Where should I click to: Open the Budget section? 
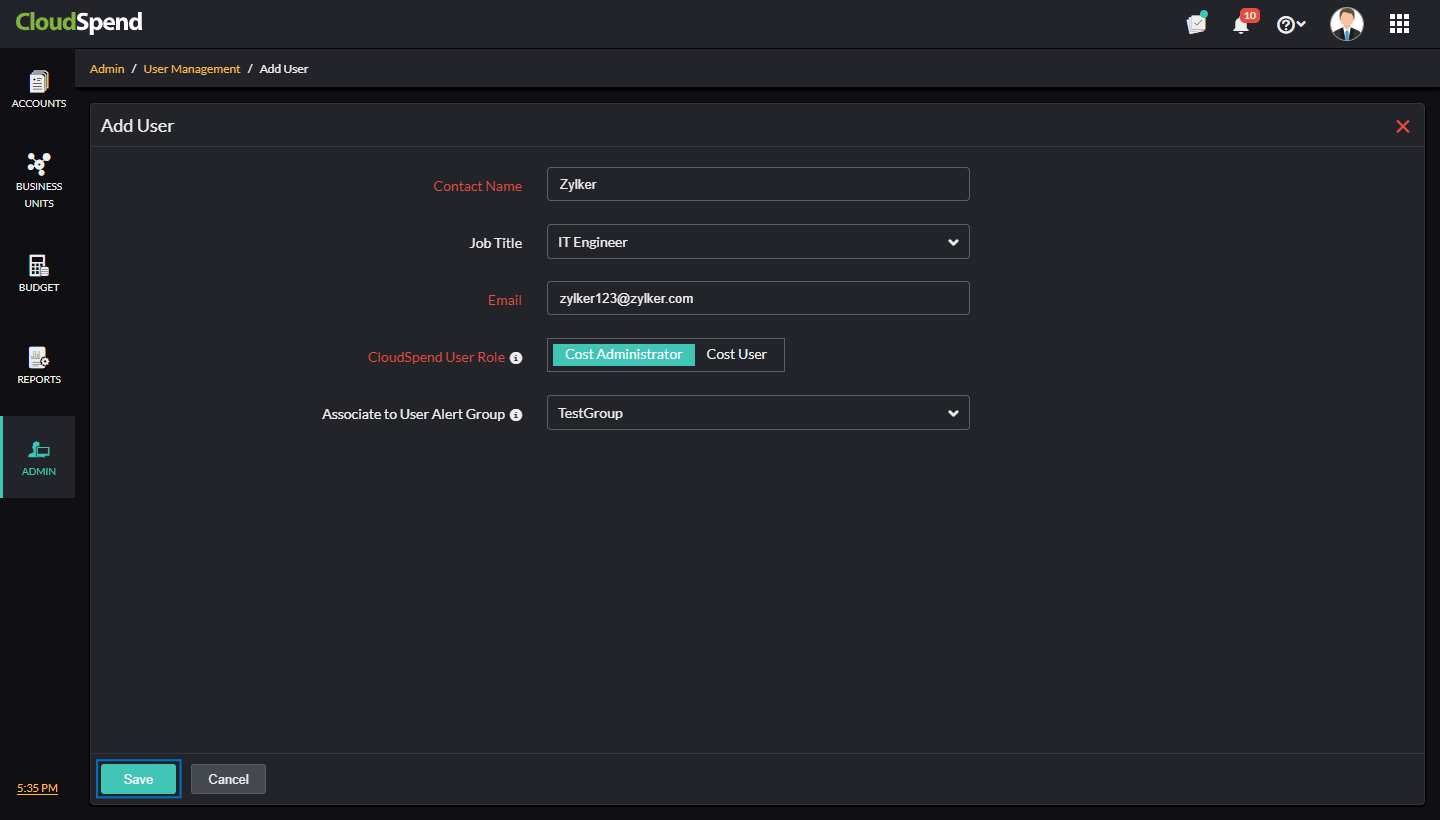point(38,272)
